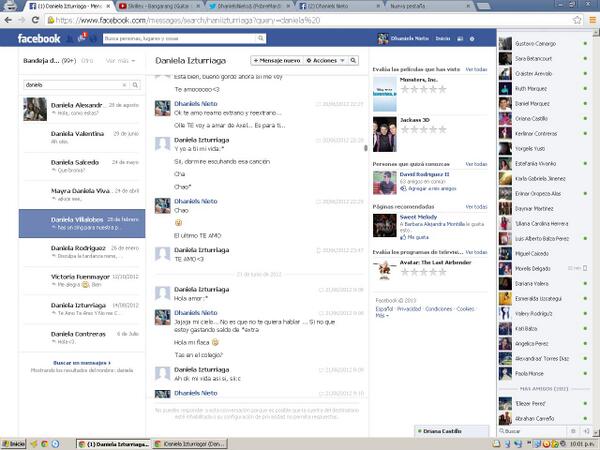The width and height of the screenshot is (600, 450).
Task: Open the privacy shortcuts icon in header
Action: pos(460,39)
